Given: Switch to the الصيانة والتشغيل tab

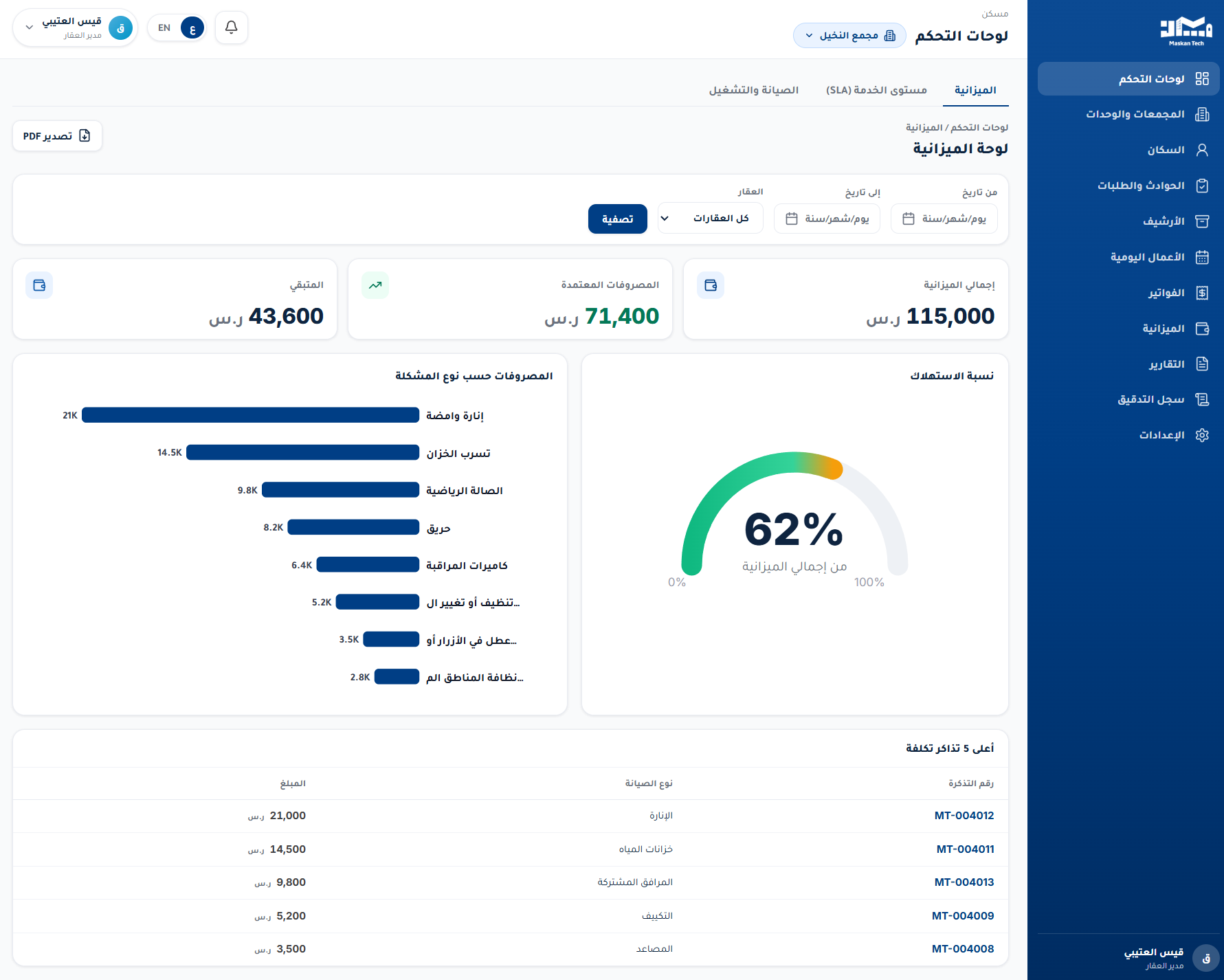Looking at the screenshot, I should [x=754, y=90].
